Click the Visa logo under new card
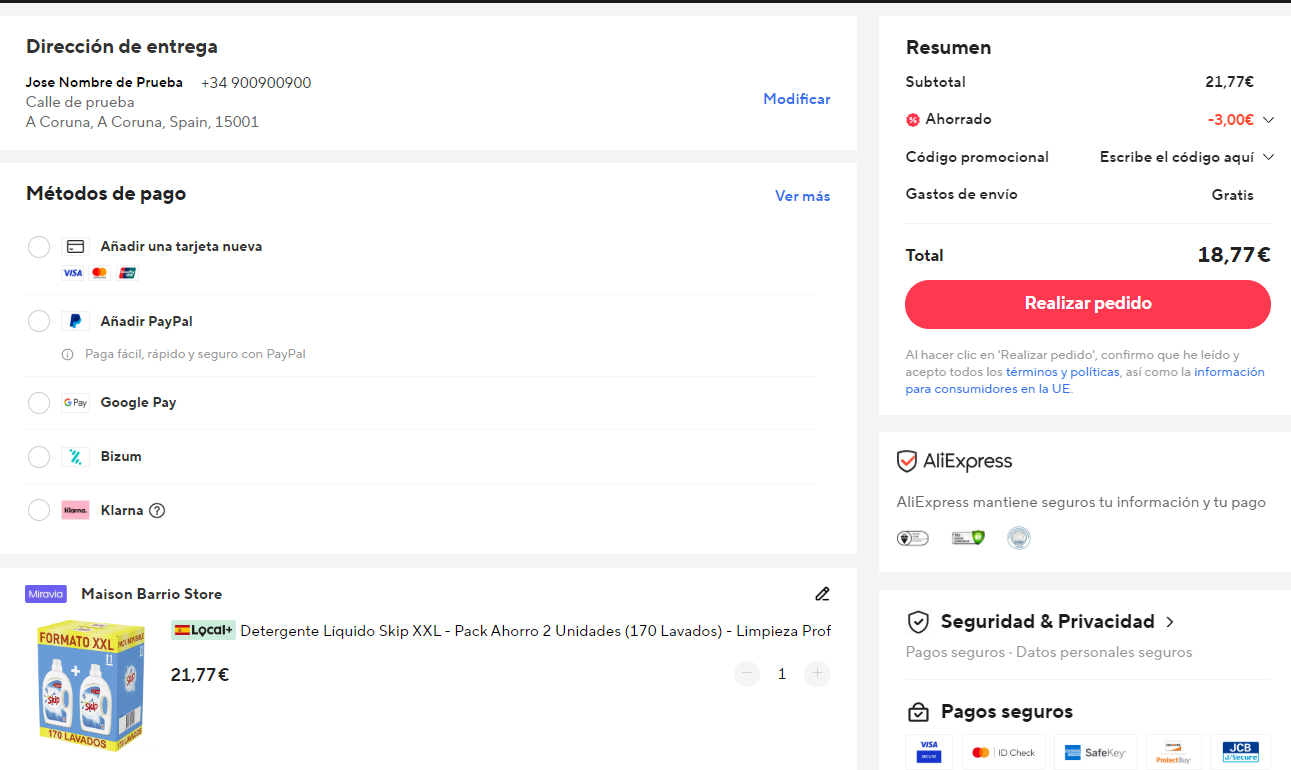1291x770 pixels. [x=72, y=273]
